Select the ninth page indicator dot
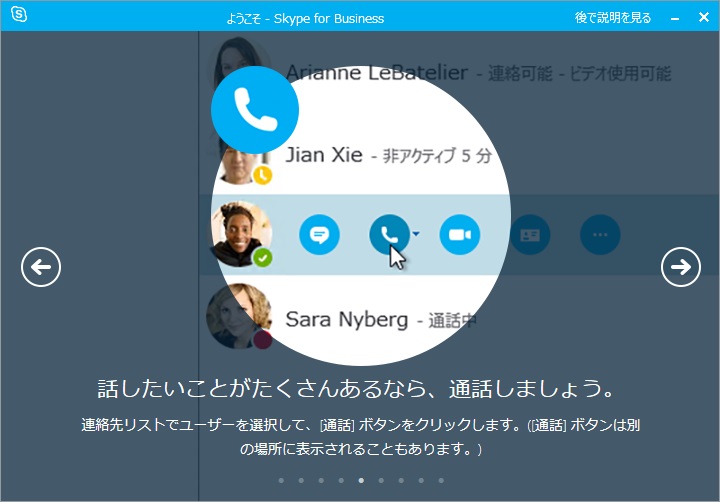This screenshot has height=502, width=720. (441, 480)
